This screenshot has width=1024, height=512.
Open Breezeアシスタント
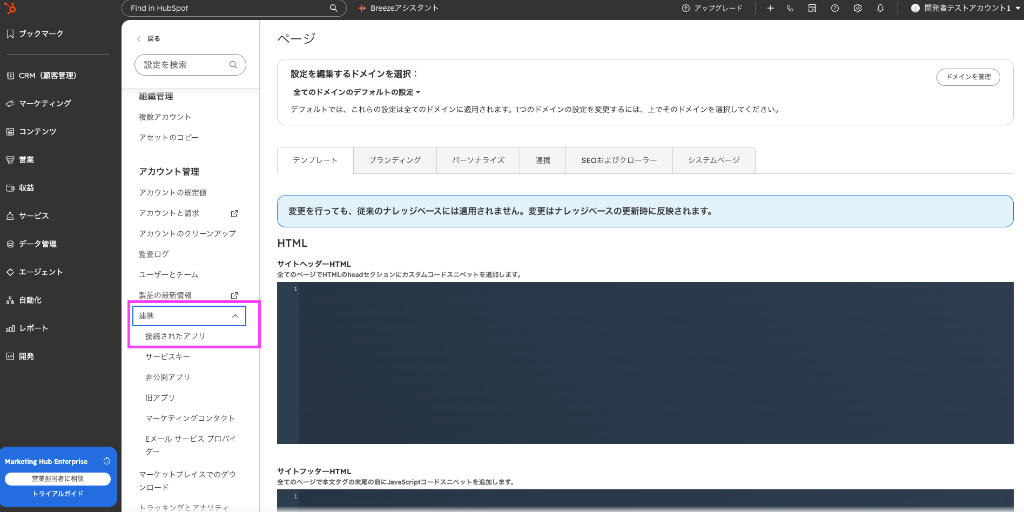(x=398, y=8)
